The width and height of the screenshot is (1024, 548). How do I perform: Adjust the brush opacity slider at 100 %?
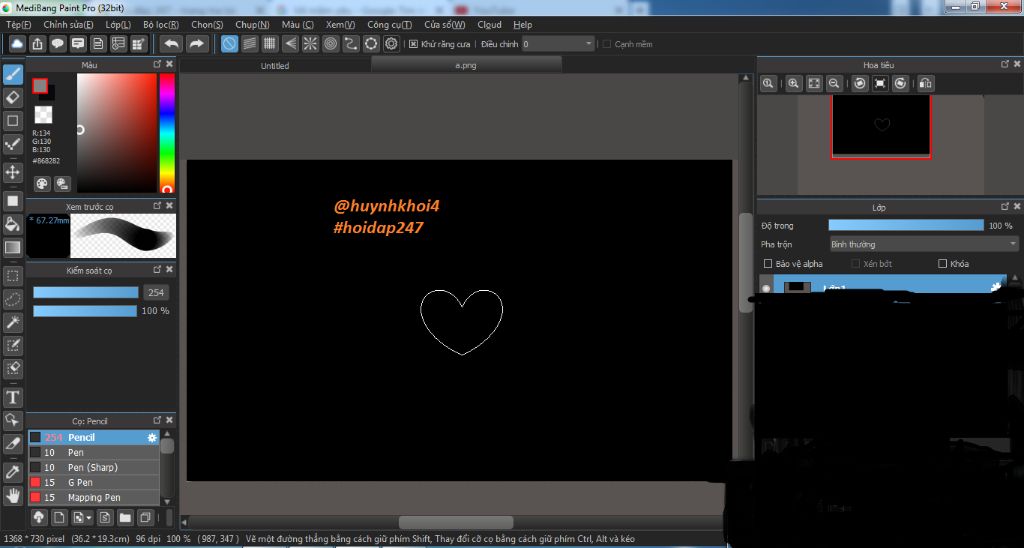85,311
